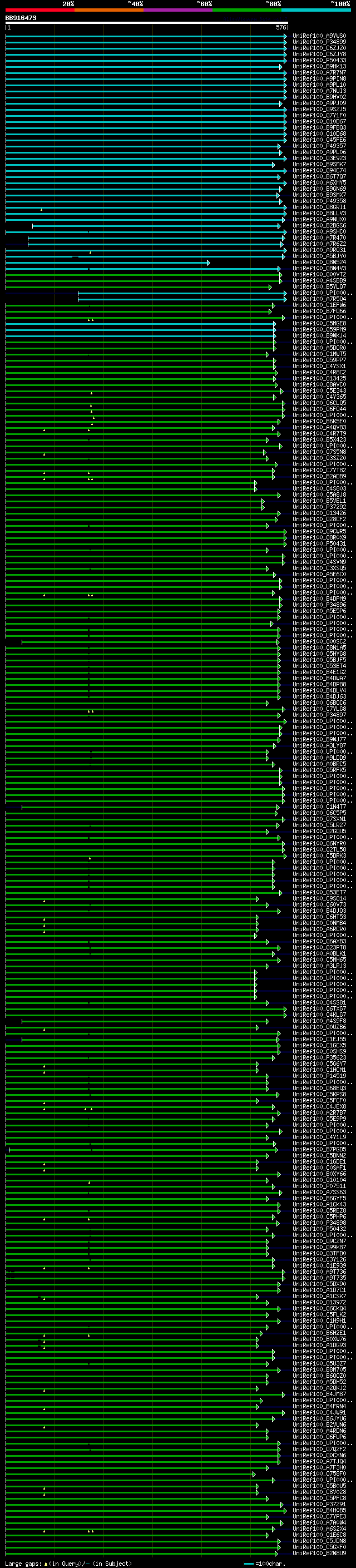Select the UniRef100_B6K5E0 label
Viewport: 356px width, 1568px height.
tap(319, 421)
